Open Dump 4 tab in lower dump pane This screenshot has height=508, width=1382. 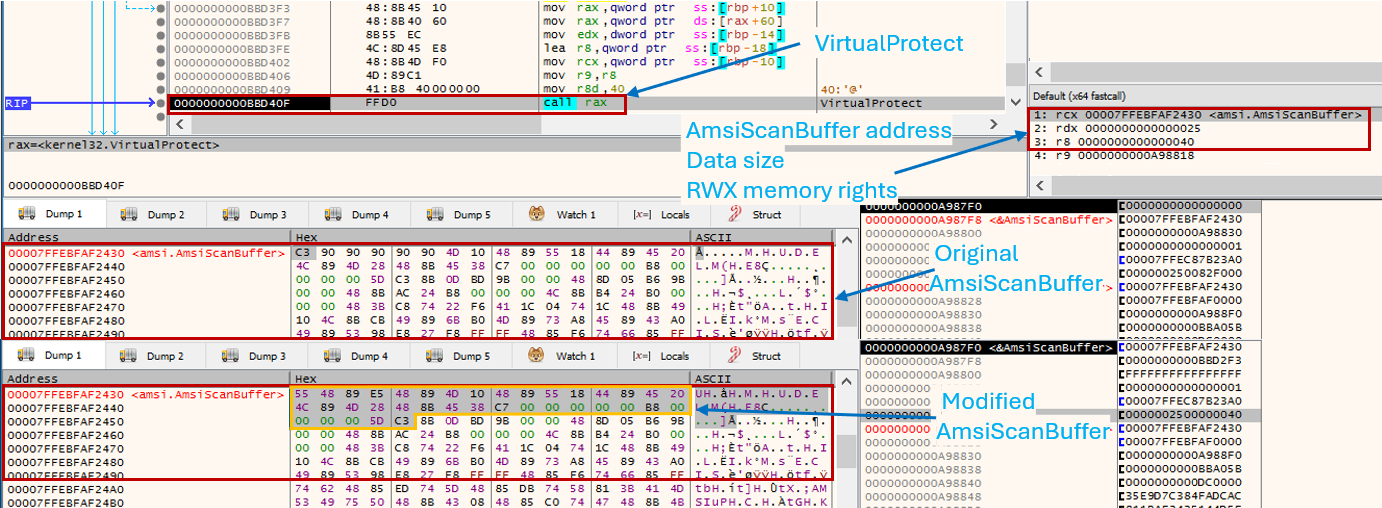[x=357, y=355]
